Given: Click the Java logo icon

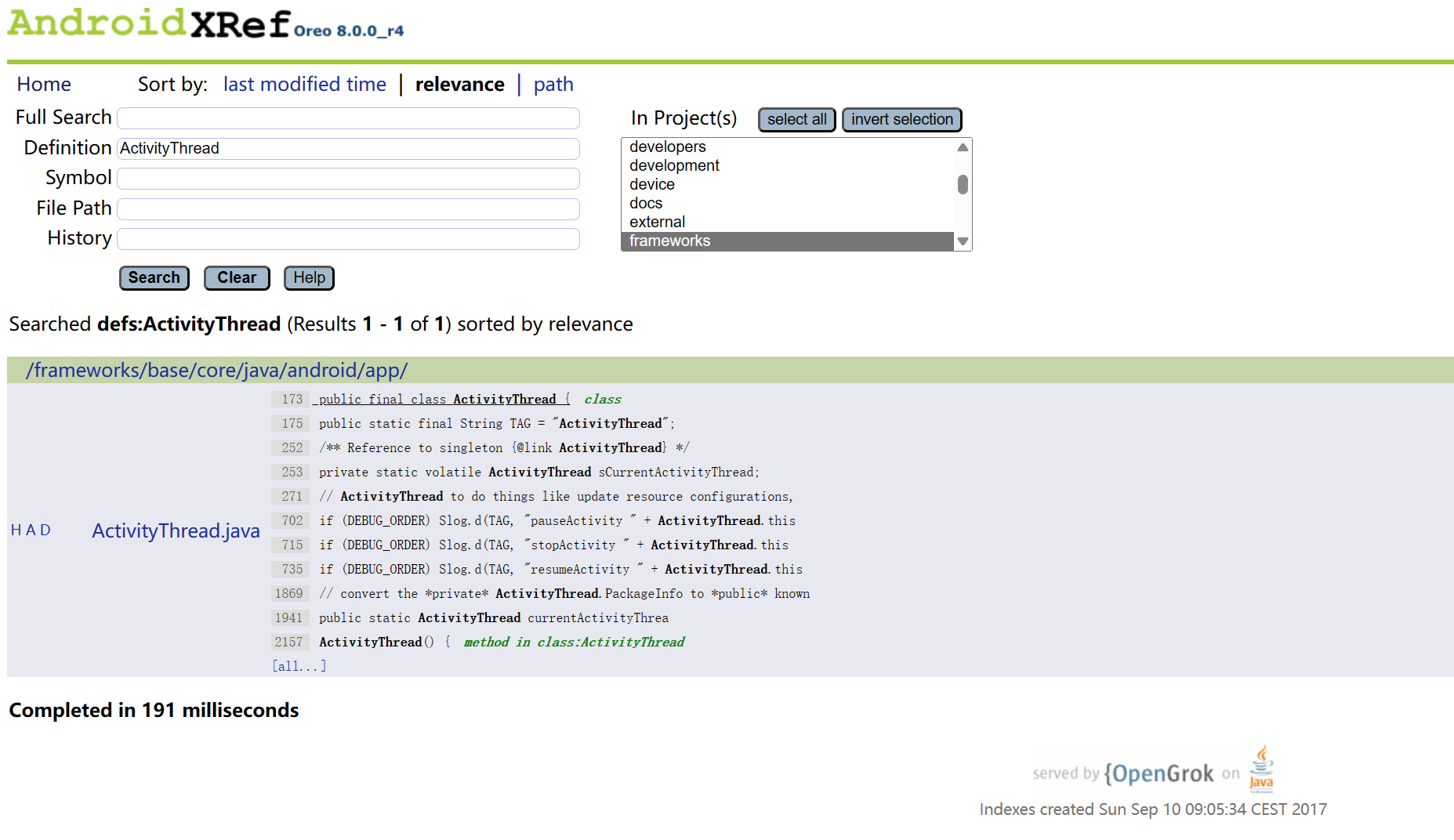Looking at the screenshot, I should (x=1261, y=768).
